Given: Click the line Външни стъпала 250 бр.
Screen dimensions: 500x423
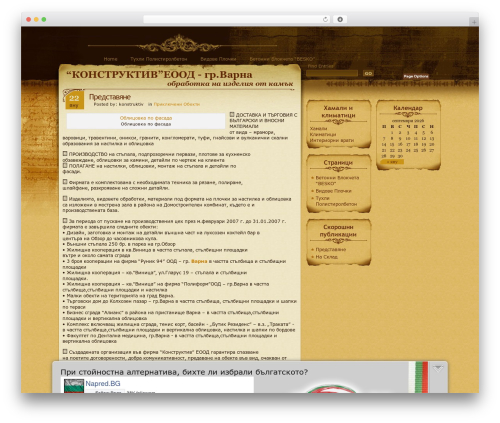Looking at the screenshot, I should point(119,244).
